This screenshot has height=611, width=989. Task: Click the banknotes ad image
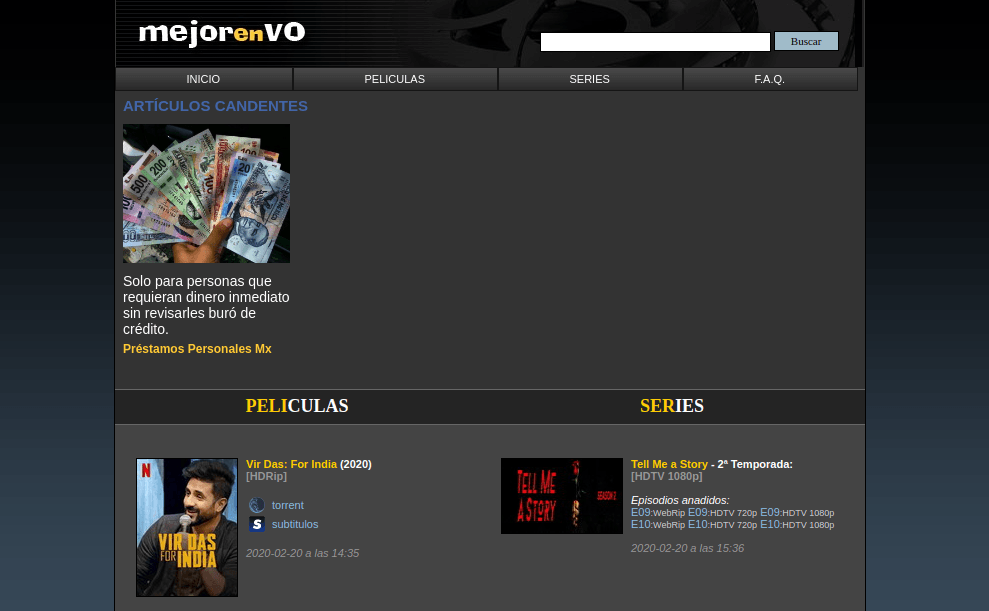click(x=206, y=194)
